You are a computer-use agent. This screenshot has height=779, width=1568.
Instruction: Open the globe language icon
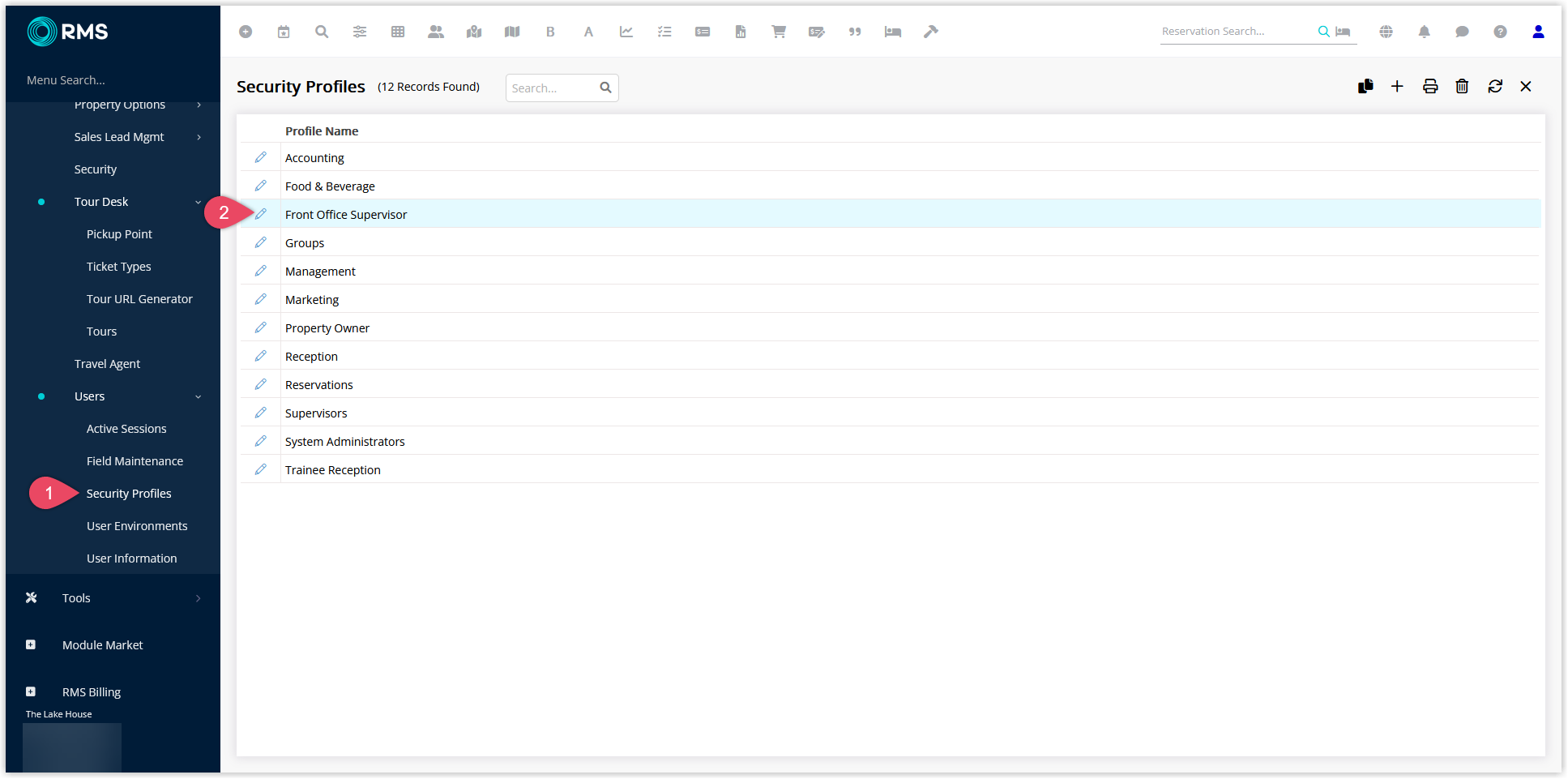point(1386,32)
